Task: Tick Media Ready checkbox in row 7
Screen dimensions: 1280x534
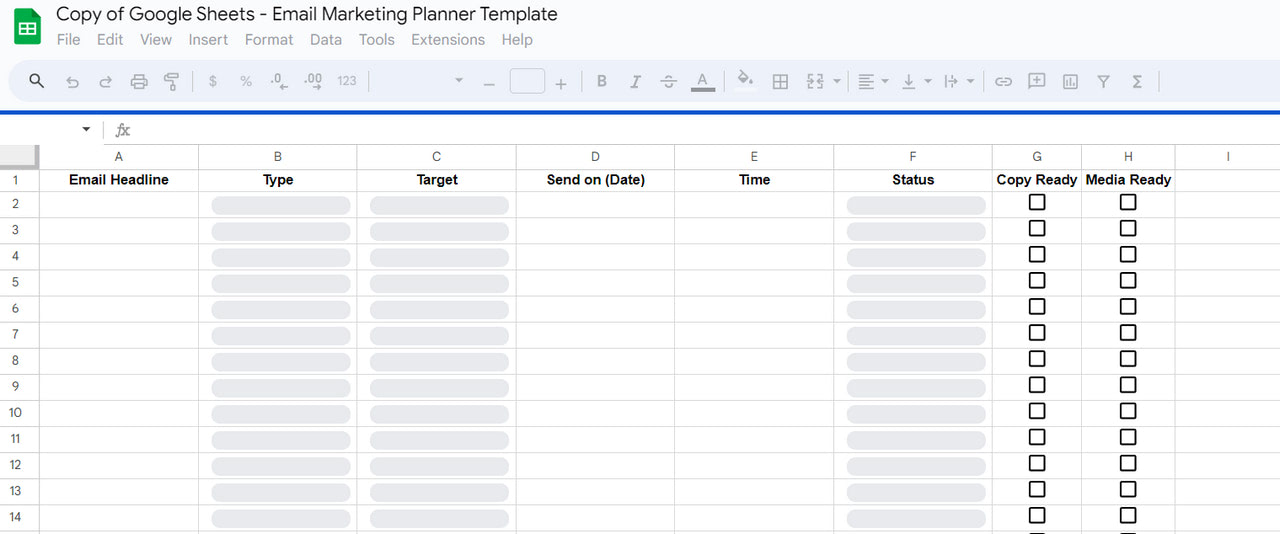Action: point(1128,333)
